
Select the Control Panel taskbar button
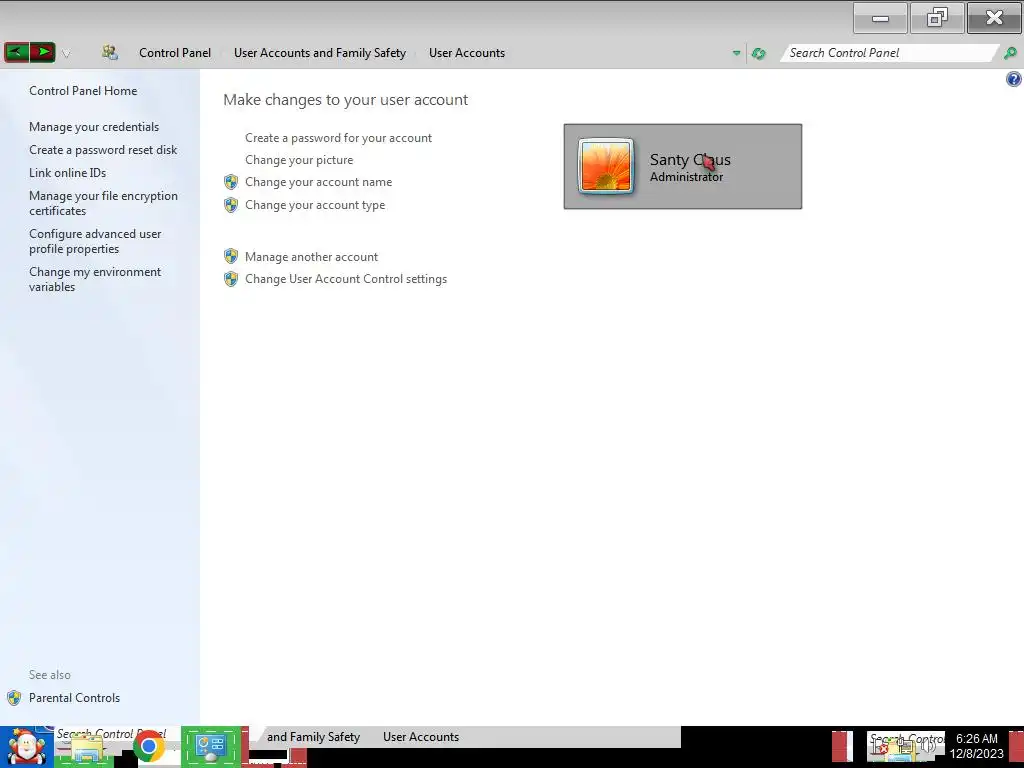210,746
